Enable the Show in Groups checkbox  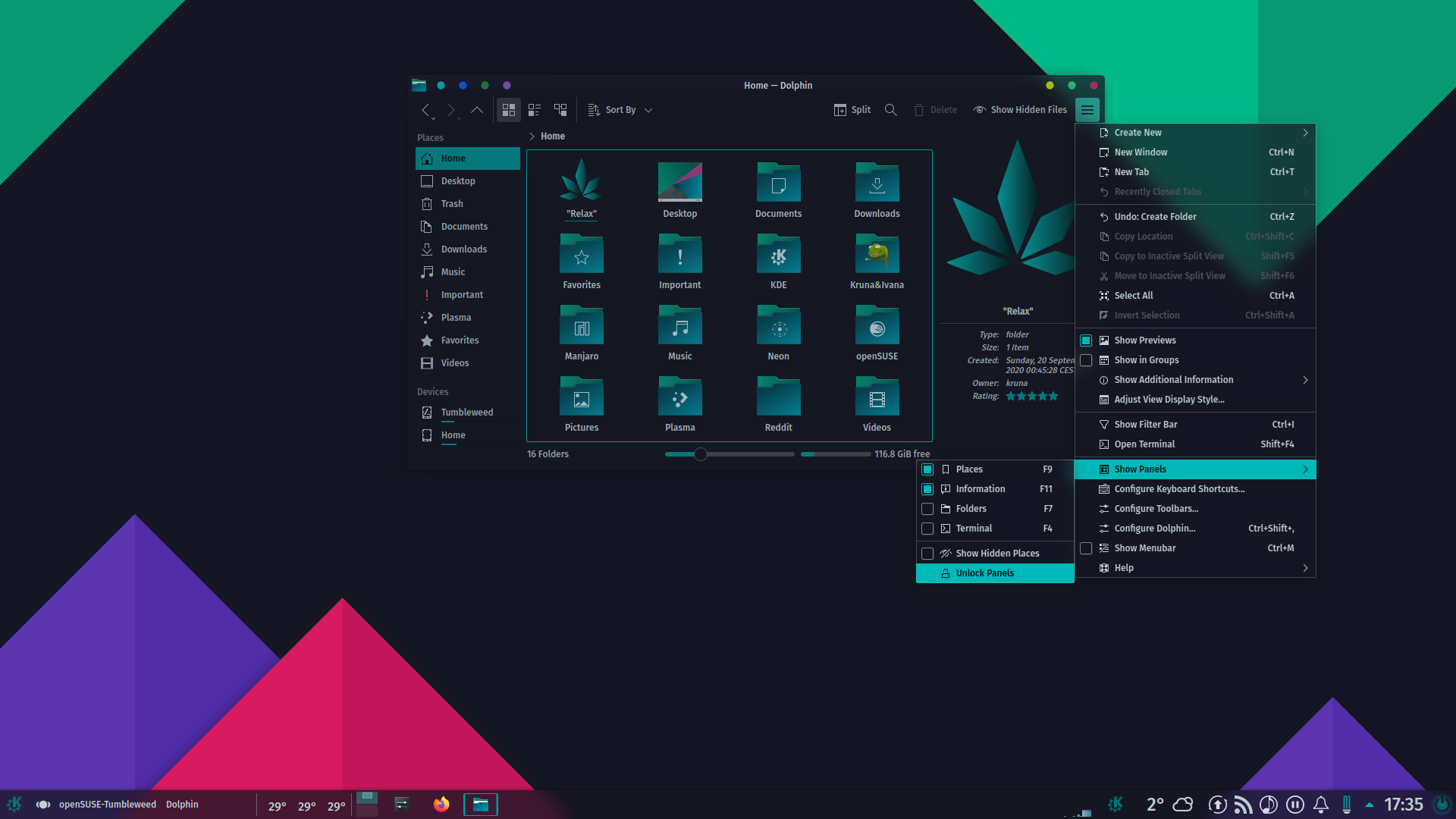click(1086, 360)
